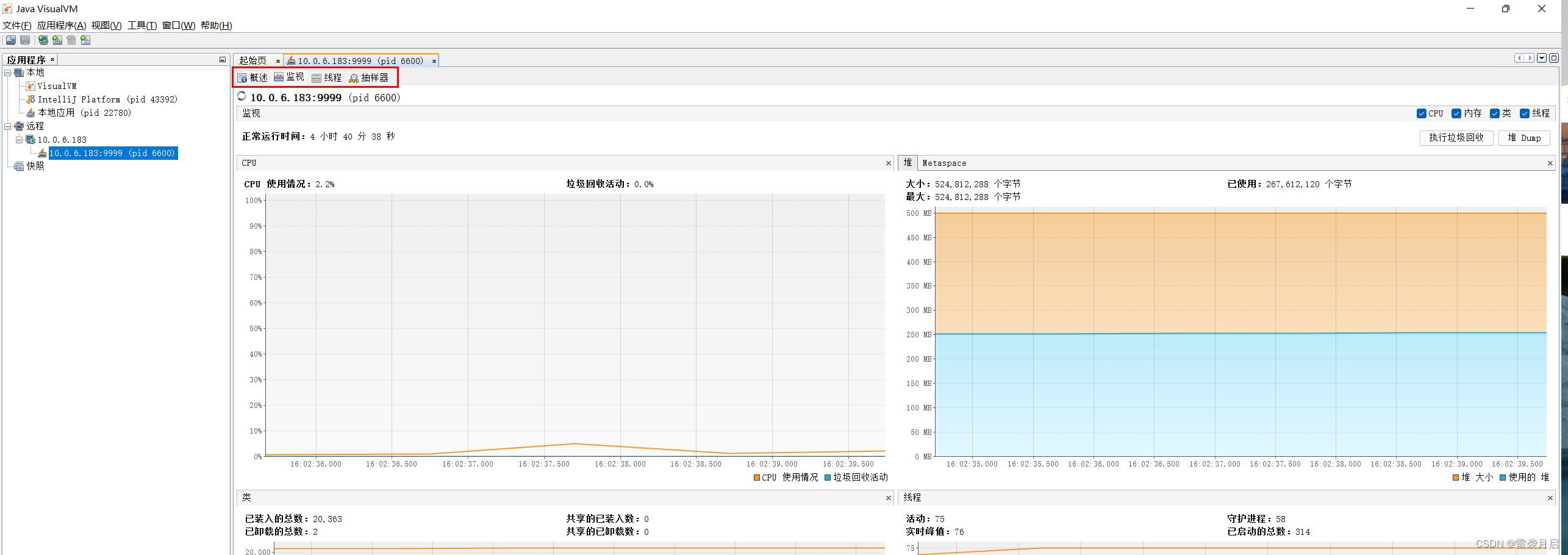Viewport: 1568px width, 555px height.
Task: Open the 概述 (Overview) view
Action: (x=251, y=77)
